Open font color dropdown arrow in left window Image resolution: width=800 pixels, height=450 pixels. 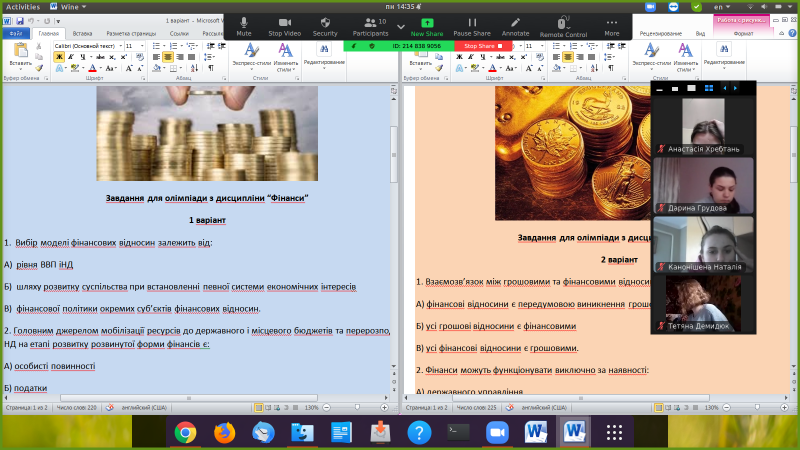click(99, 68)
